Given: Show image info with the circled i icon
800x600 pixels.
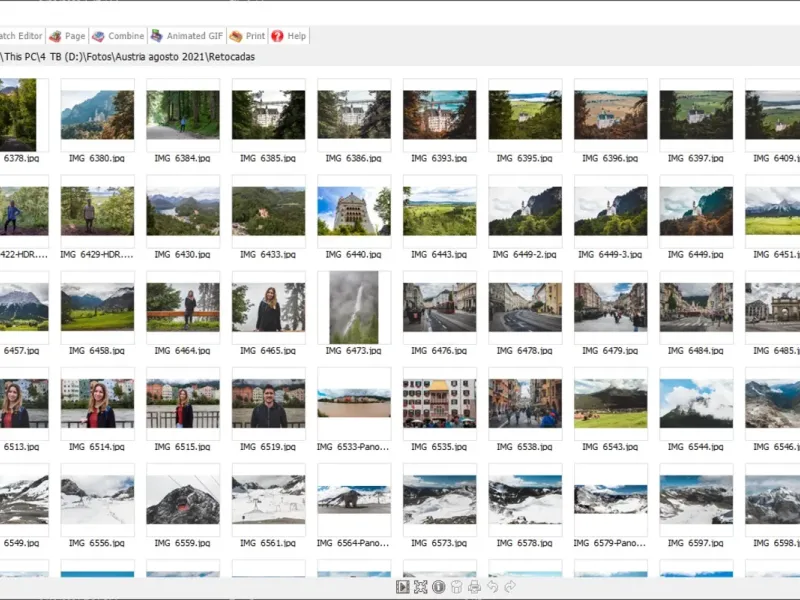Looking at the screenshot, I should pos(438,587).
